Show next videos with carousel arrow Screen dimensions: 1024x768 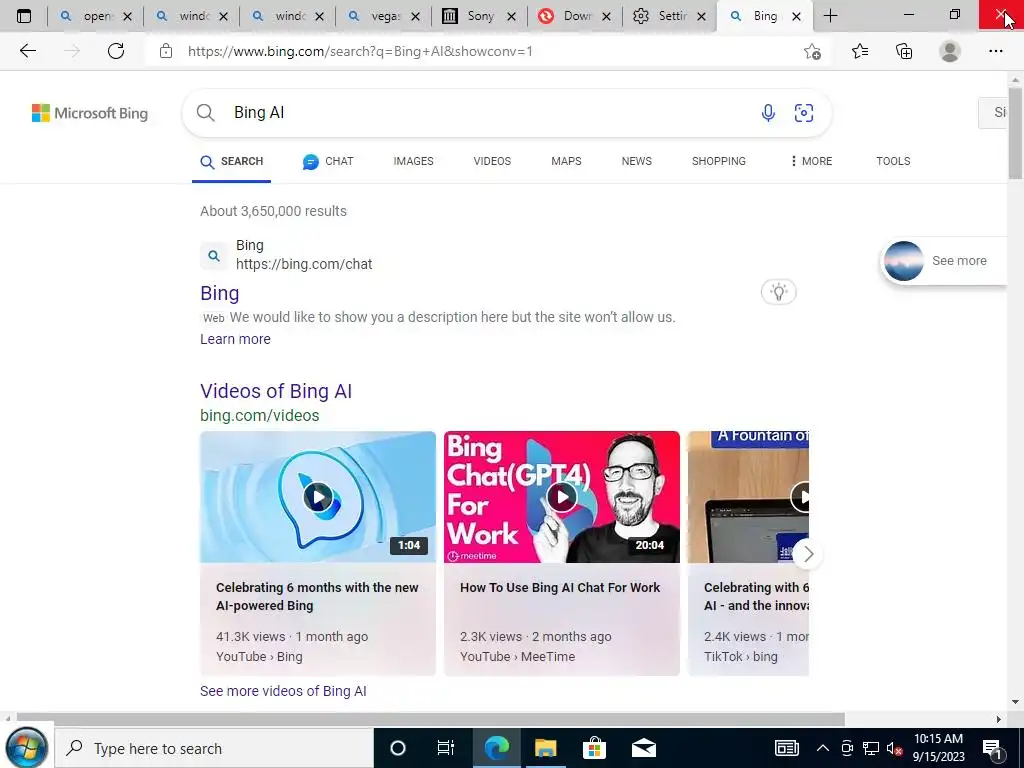point(808,554)
